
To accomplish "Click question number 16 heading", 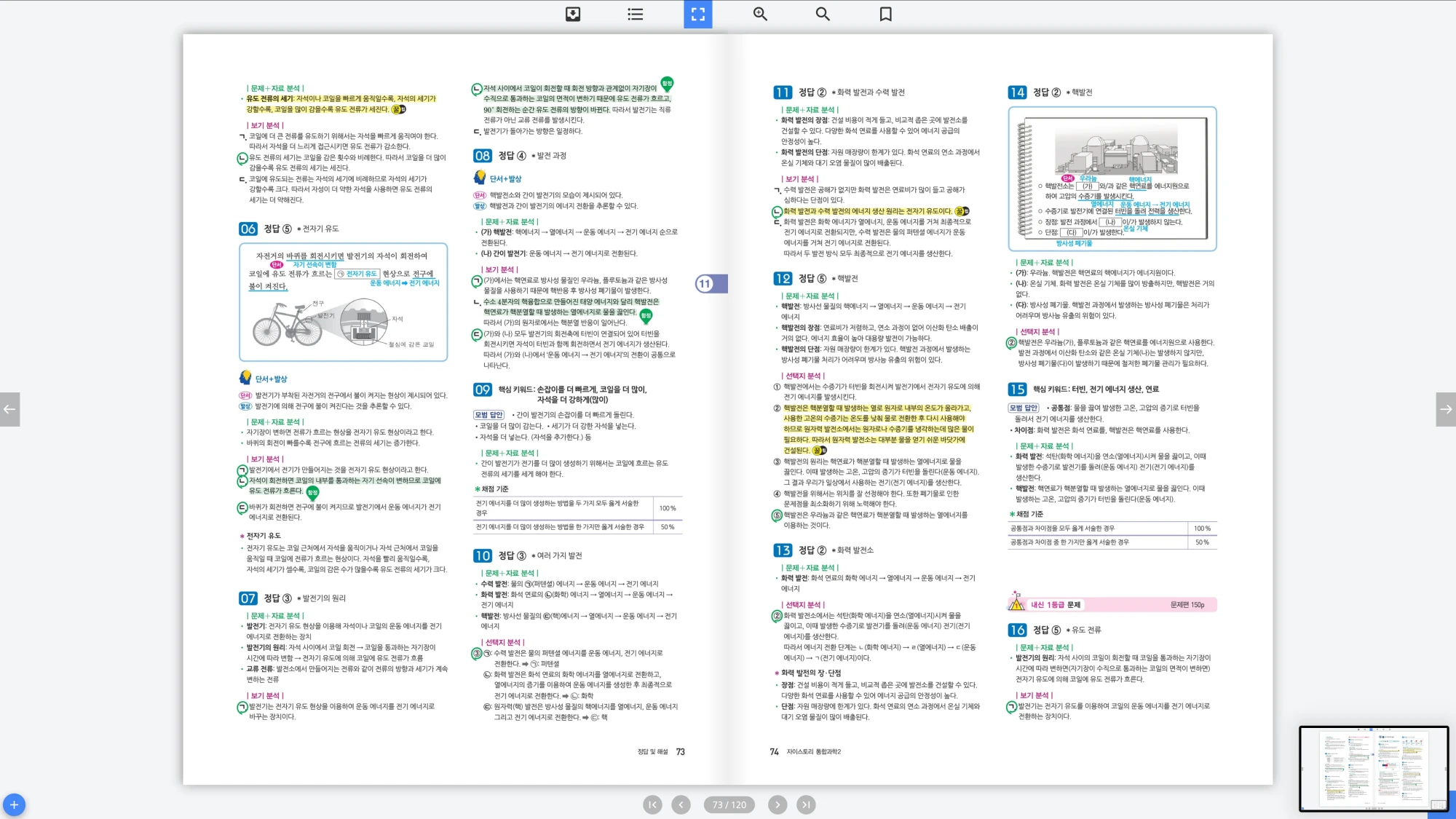I will [1017, 630].
